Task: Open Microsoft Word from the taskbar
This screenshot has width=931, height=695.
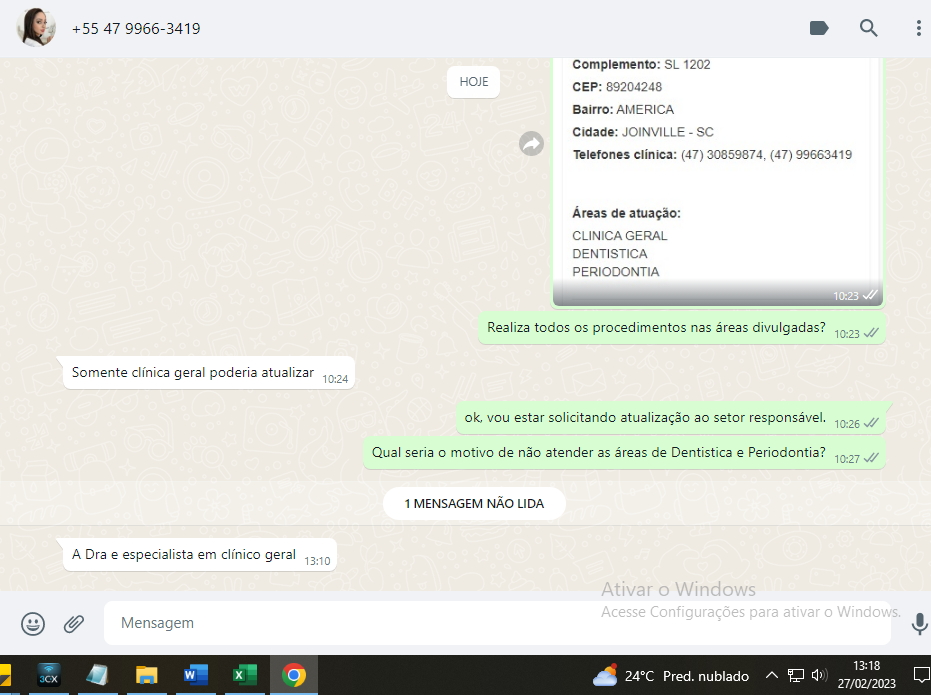Action: point(195,675)
